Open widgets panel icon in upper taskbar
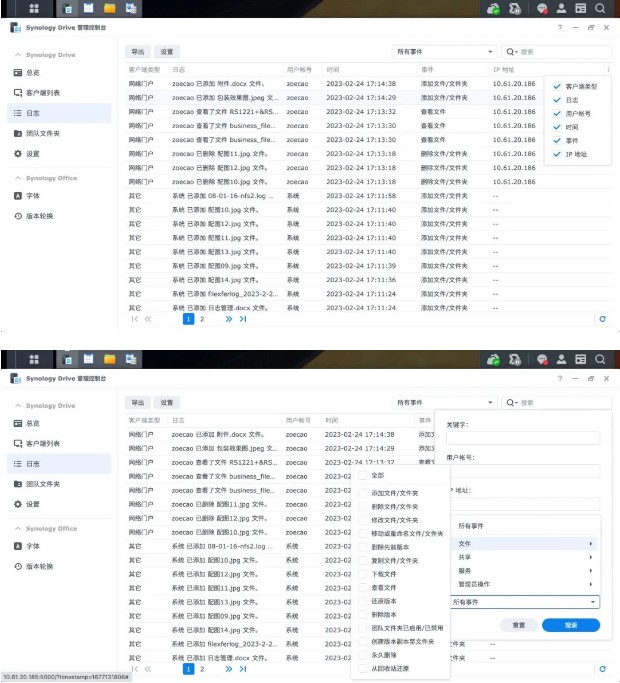The width and height of the screenshot is (620, 683). (x=581, y=8)
